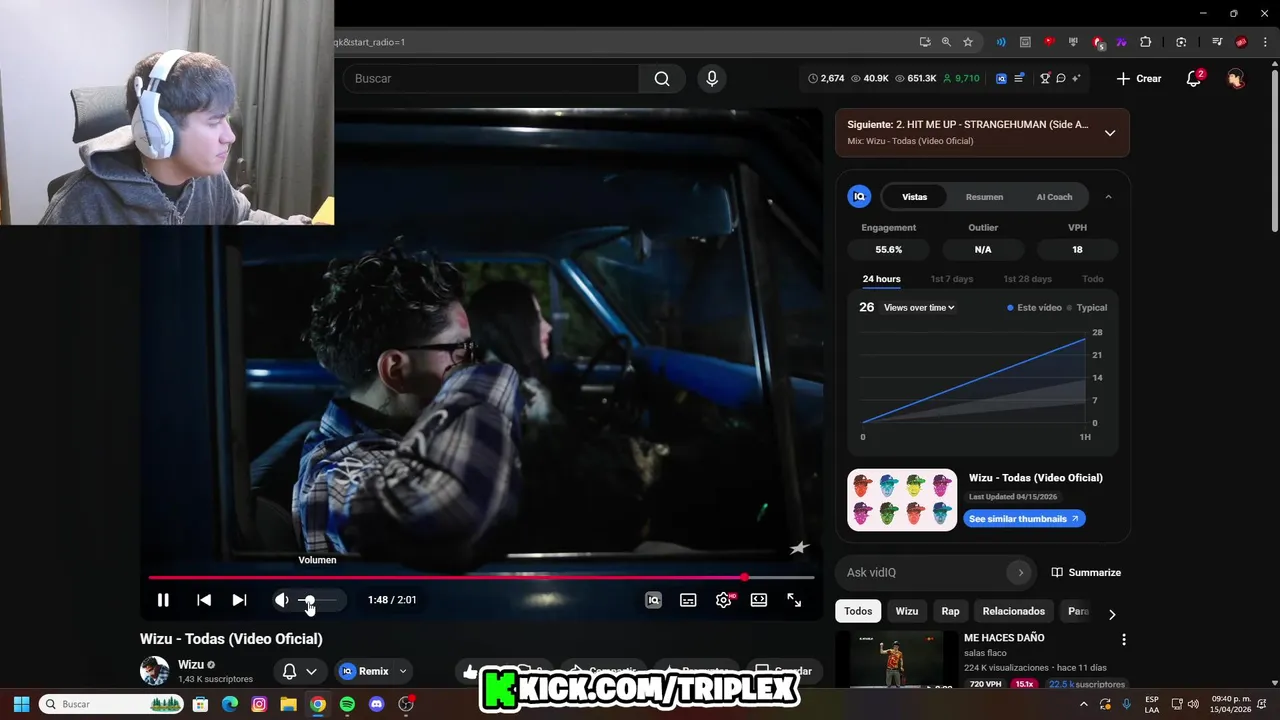Open the subscription bell notification dropdown
Image resolution: width=1280 pixels, height=720 pixels.
coord(300,672)
